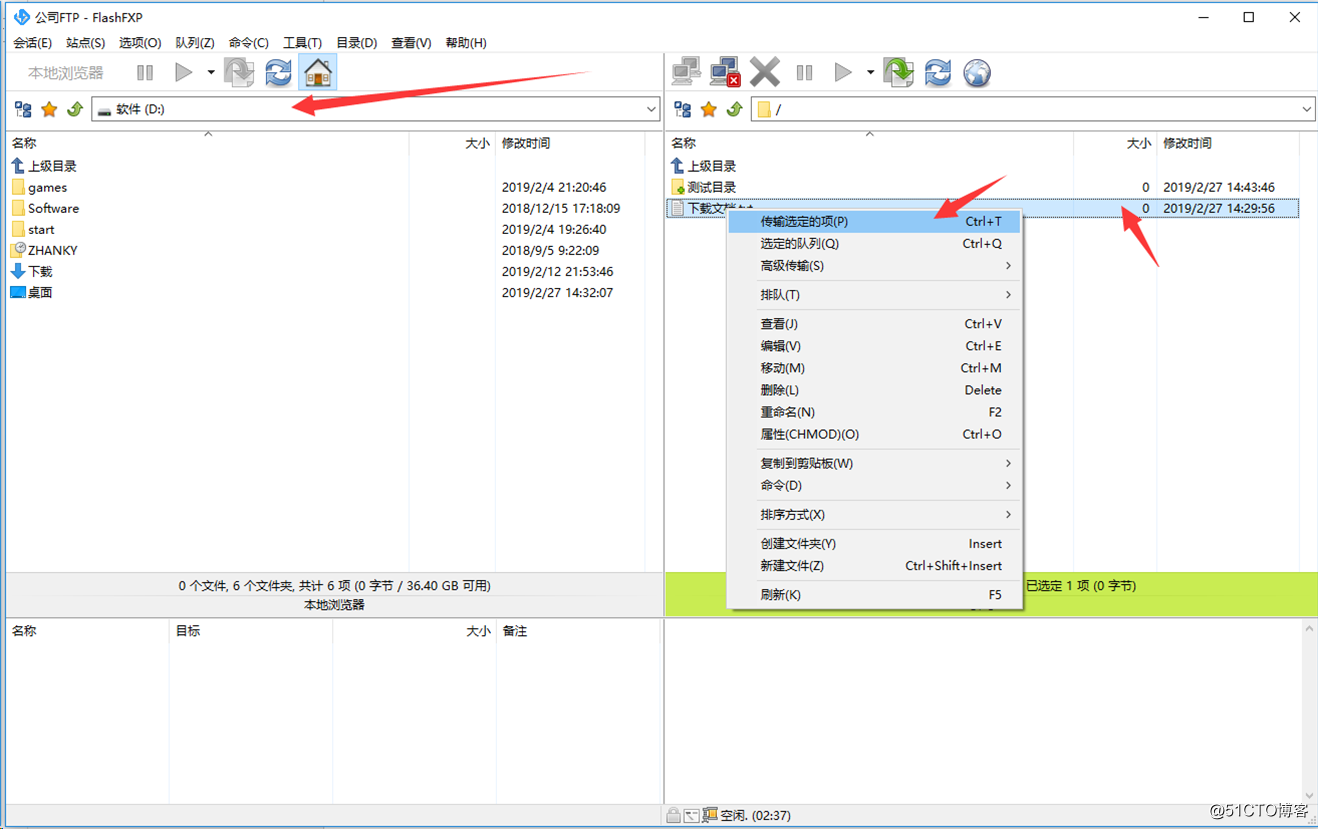Choose 重命名(N) in context menu
The height and width of the screenshot is (829, 1318).
click(874, 412)
